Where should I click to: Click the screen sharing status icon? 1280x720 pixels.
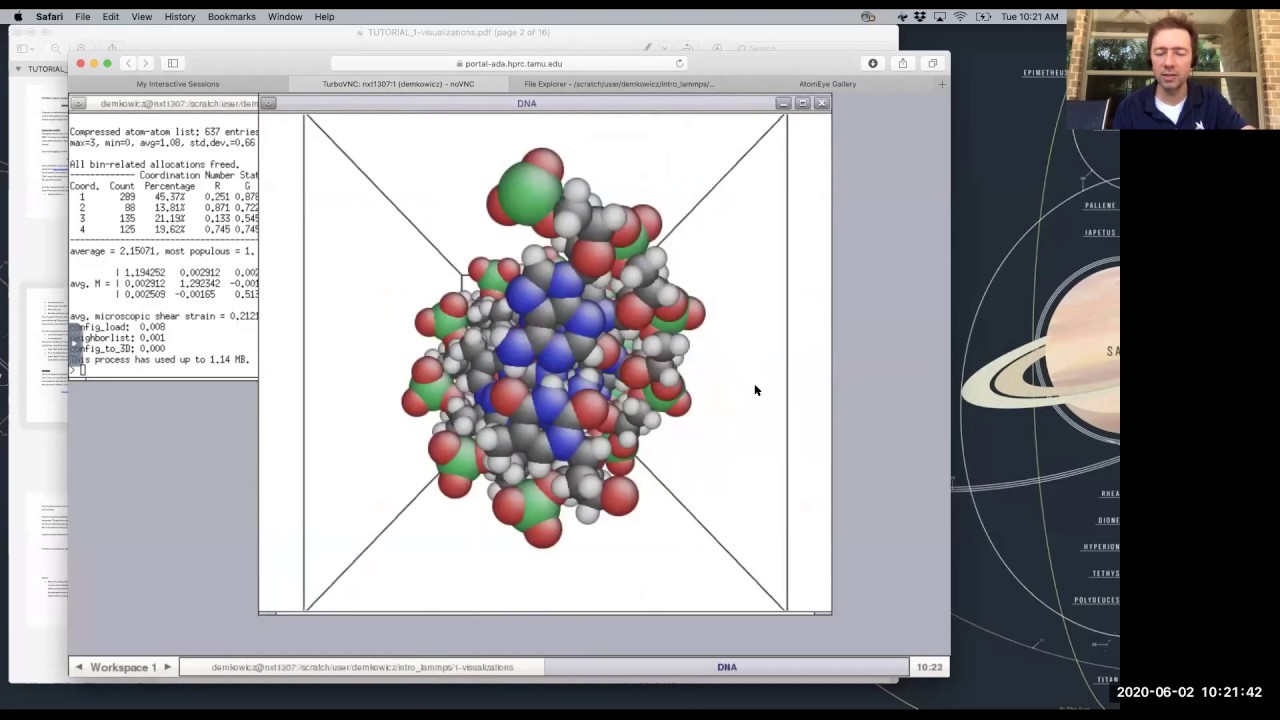868,16
